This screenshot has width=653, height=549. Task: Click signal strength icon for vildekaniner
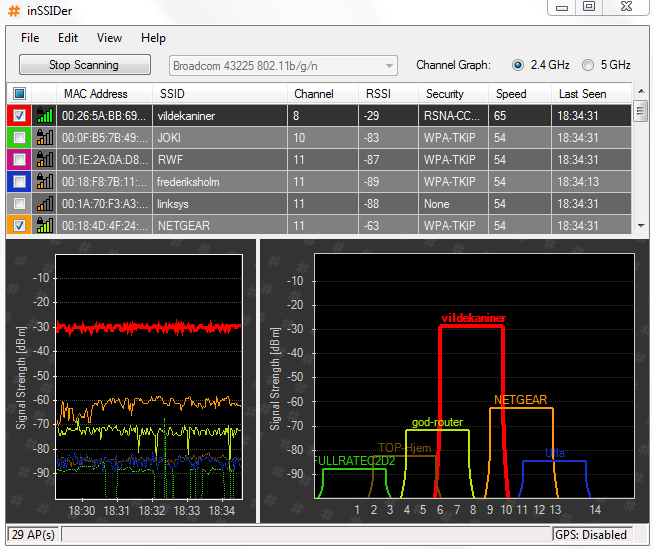(45, 115)
